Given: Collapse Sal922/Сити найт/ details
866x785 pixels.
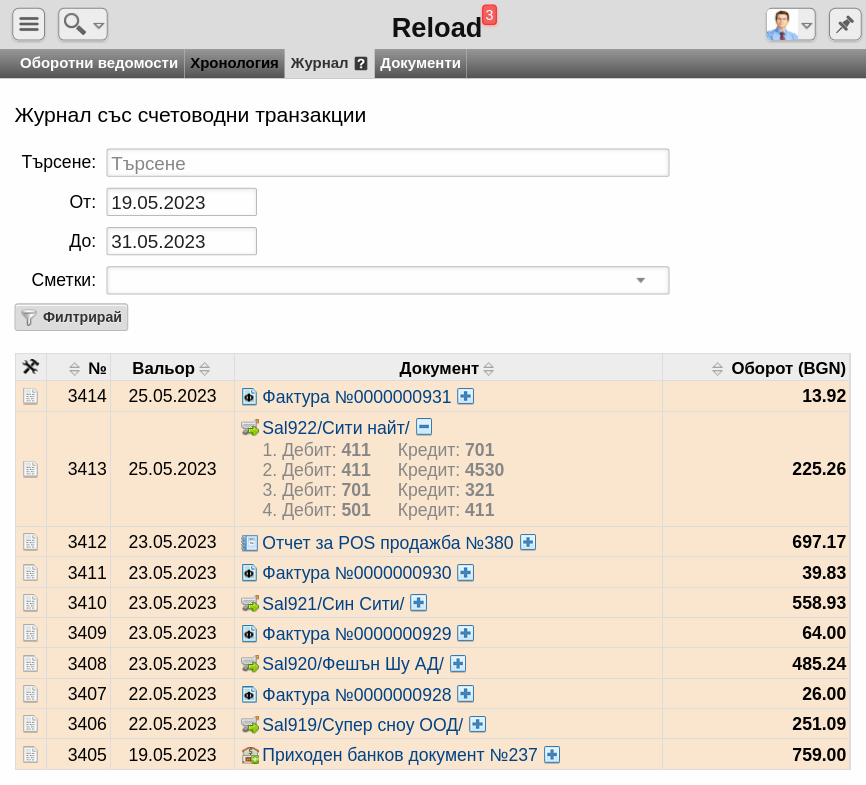Looking at the screenshot, I should tap(424, 426).
